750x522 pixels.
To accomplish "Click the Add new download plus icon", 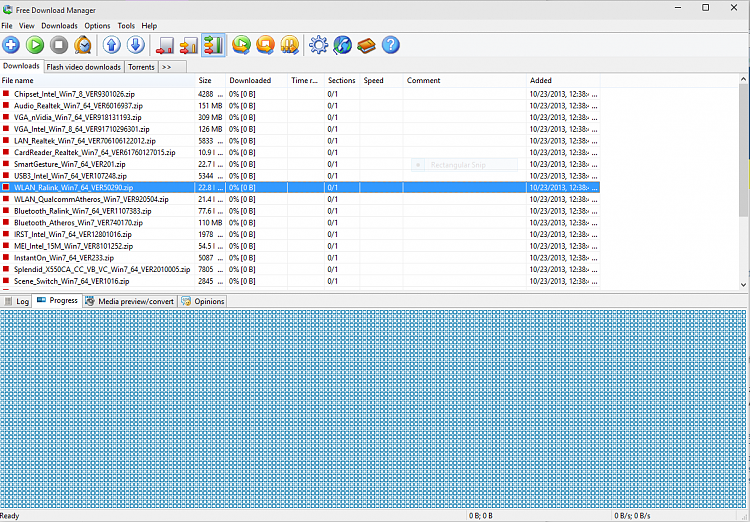I will tap(11, 45).
